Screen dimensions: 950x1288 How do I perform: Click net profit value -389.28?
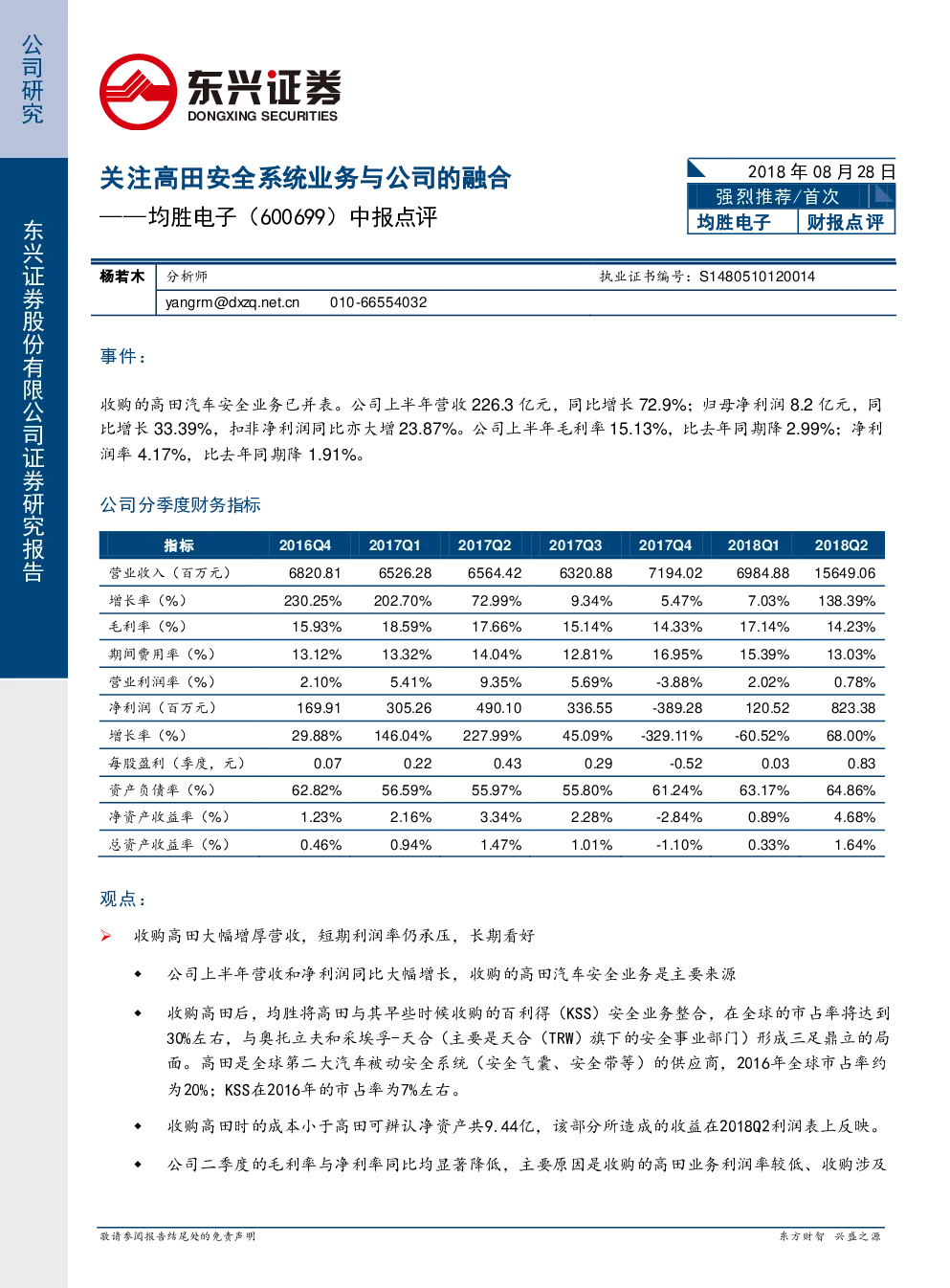click(x=675, y=708)
